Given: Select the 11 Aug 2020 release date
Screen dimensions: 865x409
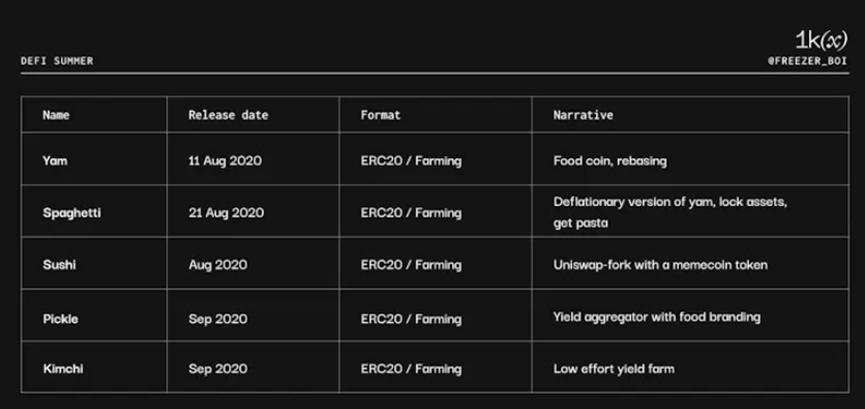Looking at the screenshot, I should pyautogui.click(x=225, y=161).
